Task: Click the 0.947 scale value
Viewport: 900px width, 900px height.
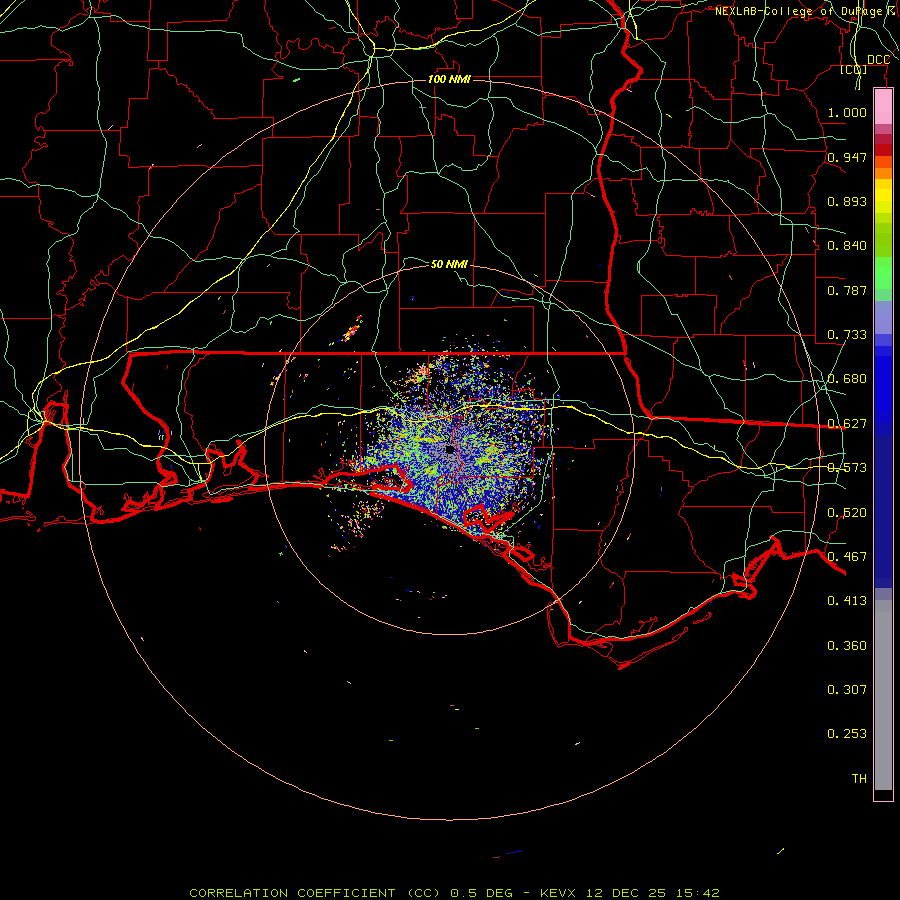Action: point(847,157)
